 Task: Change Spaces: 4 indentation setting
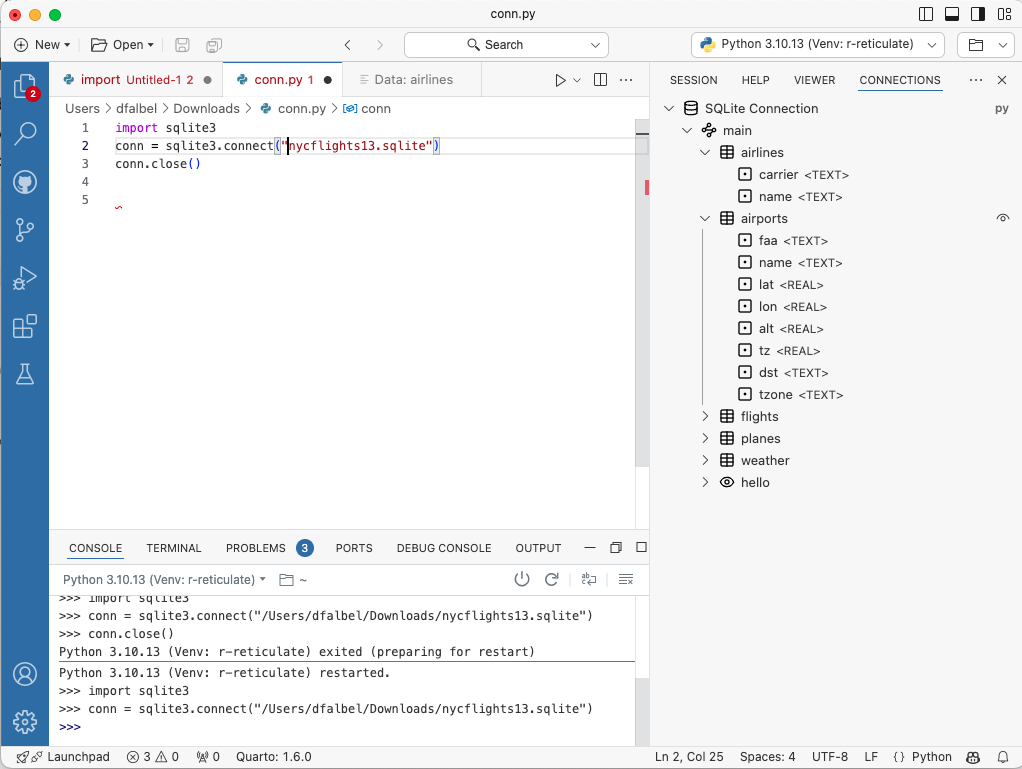pyautogui.click(x=767, y=757)
